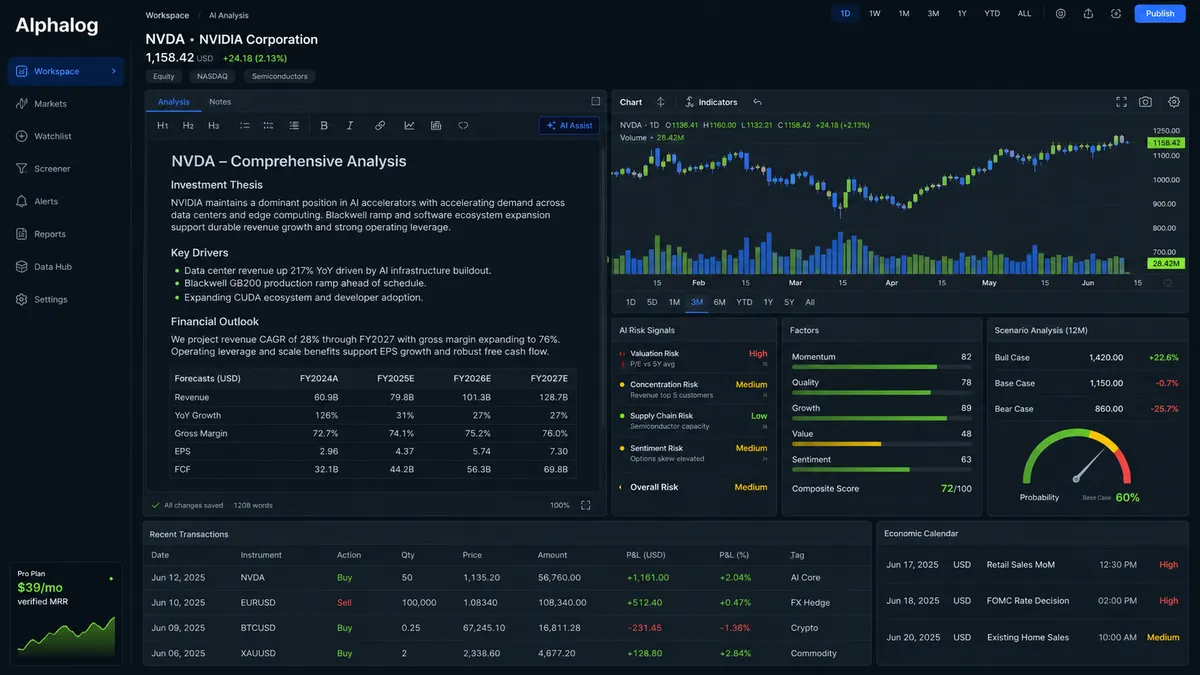Expand the Valuation Risk row chevron
The image size is (1200, 675).
[x=765, y=365]
